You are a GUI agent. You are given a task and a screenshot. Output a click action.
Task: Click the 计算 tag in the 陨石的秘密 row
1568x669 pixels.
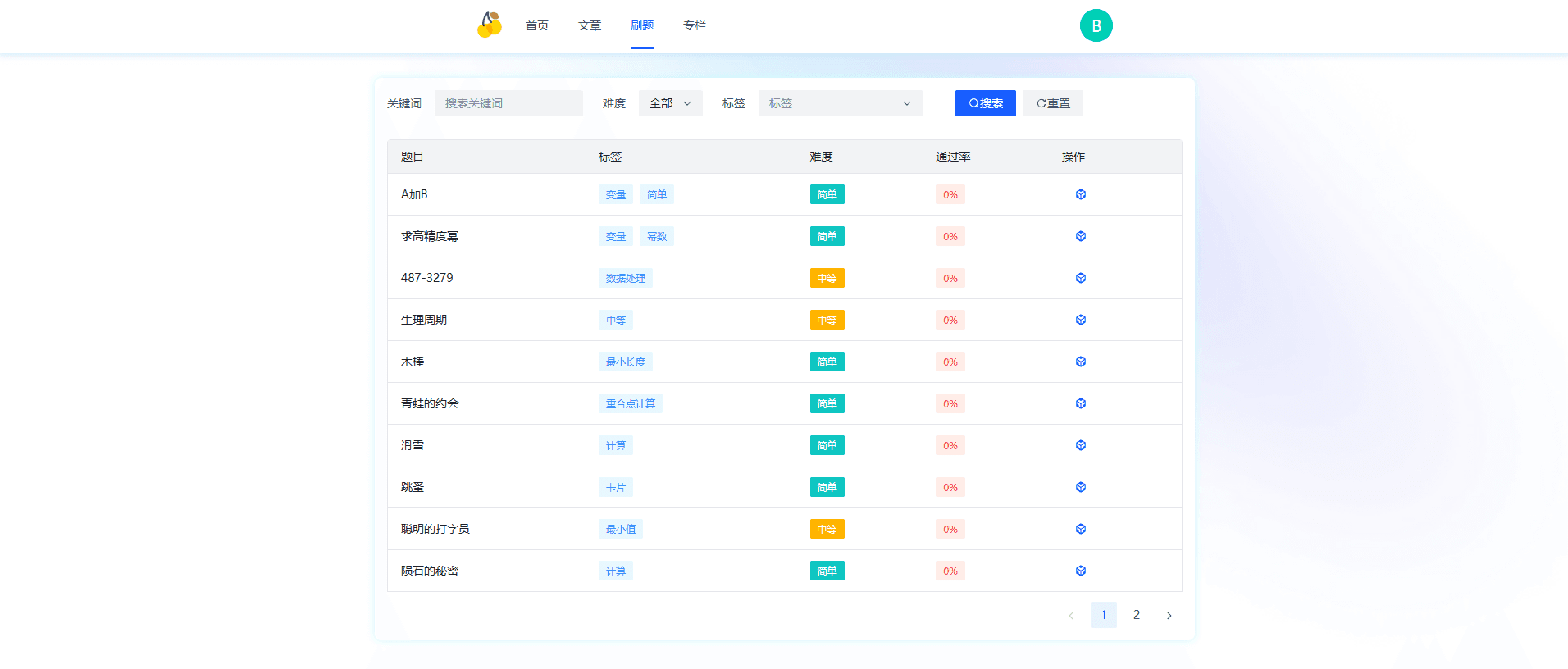[616, 571]
